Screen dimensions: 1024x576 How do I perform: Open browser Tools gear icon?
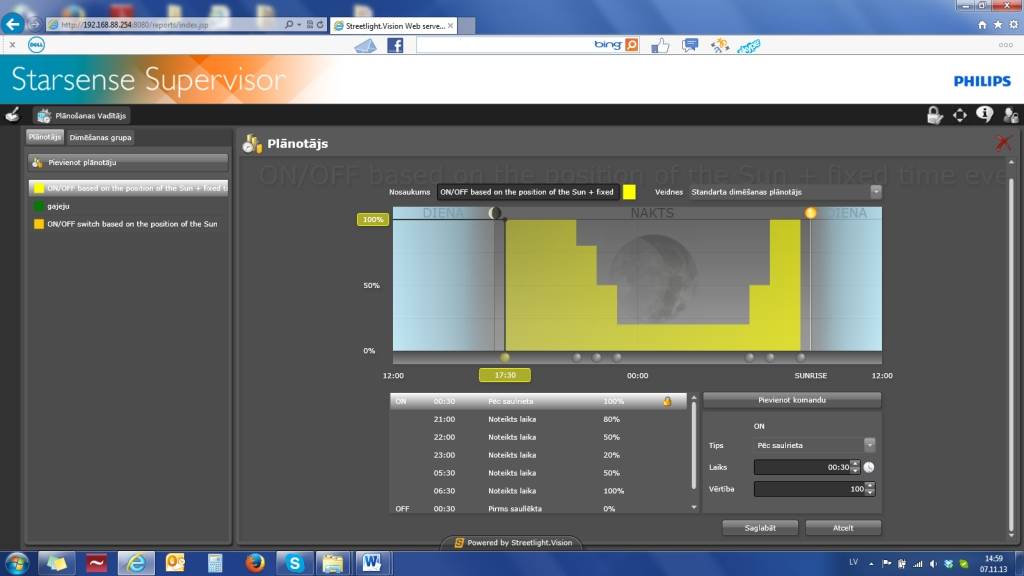click(x=1014, y=24)
